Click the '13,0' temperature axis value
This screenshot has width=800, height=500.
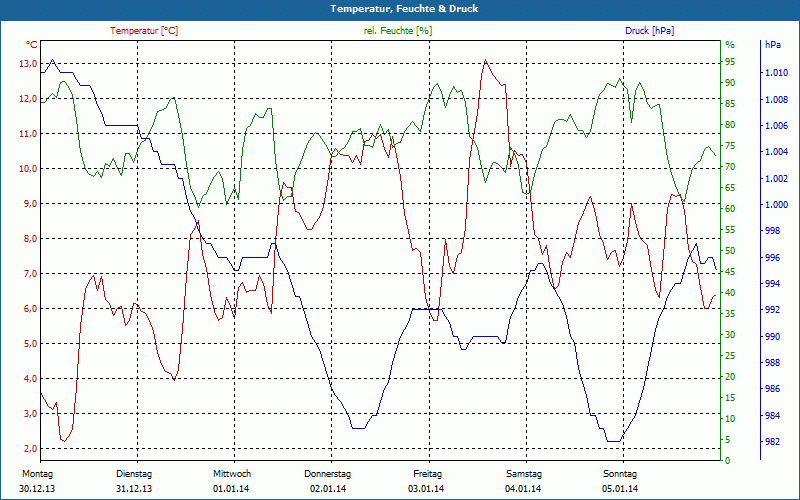(x=28, y=64)
